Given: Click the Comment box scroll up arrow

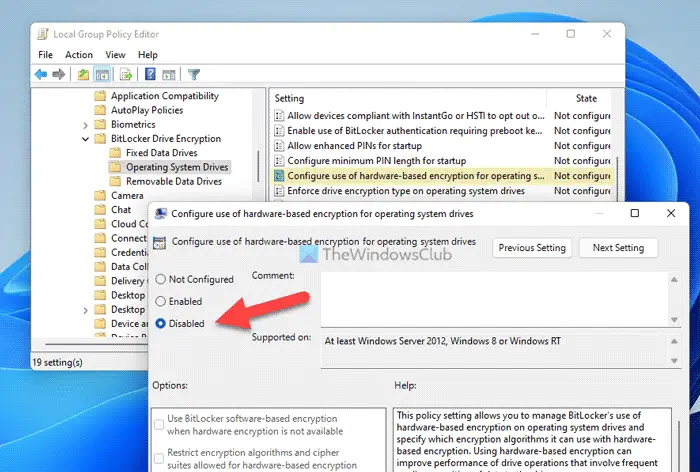Looking at the screenshot, I should pos(674,280).
